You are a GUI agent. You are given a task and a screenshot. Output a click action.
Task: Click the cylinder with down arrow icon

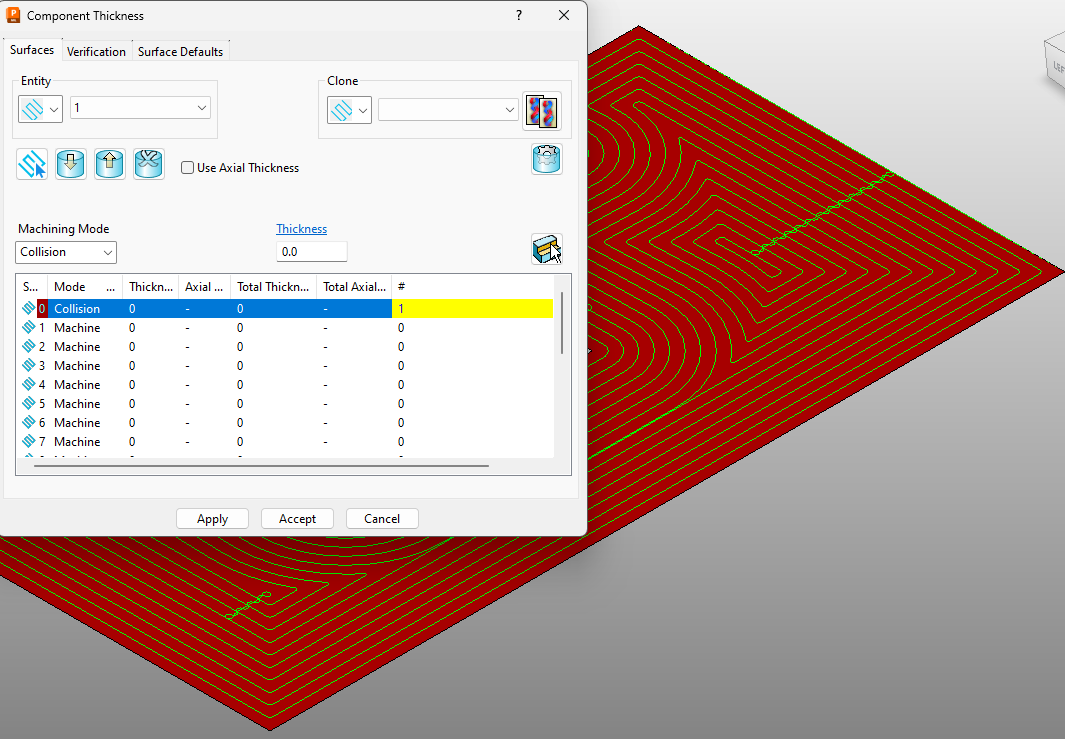[x=70, y=163]
